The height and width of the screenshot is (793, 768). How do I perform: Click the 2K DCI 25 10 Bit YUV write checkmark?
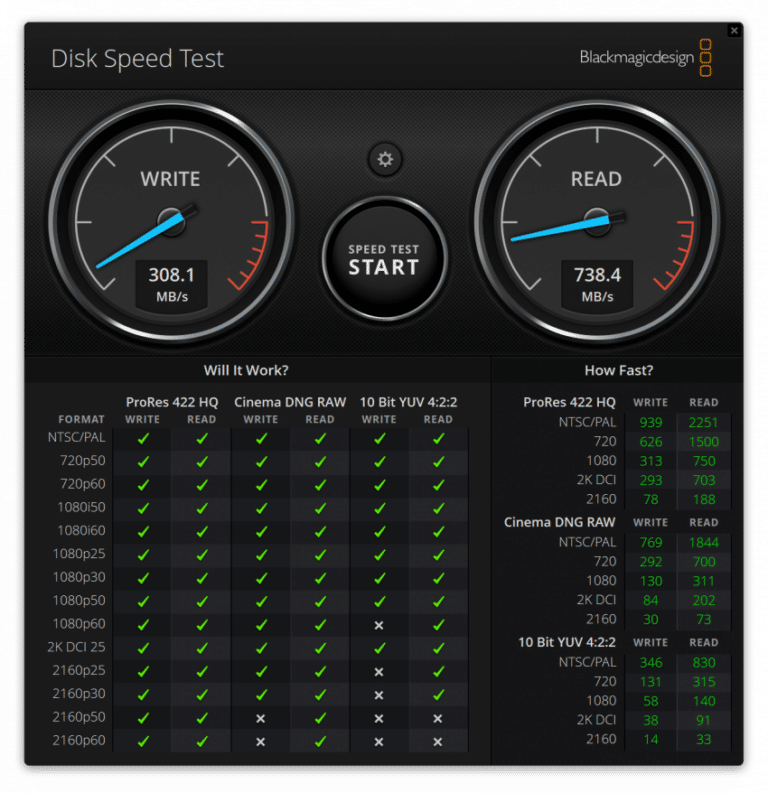point(379,648)
